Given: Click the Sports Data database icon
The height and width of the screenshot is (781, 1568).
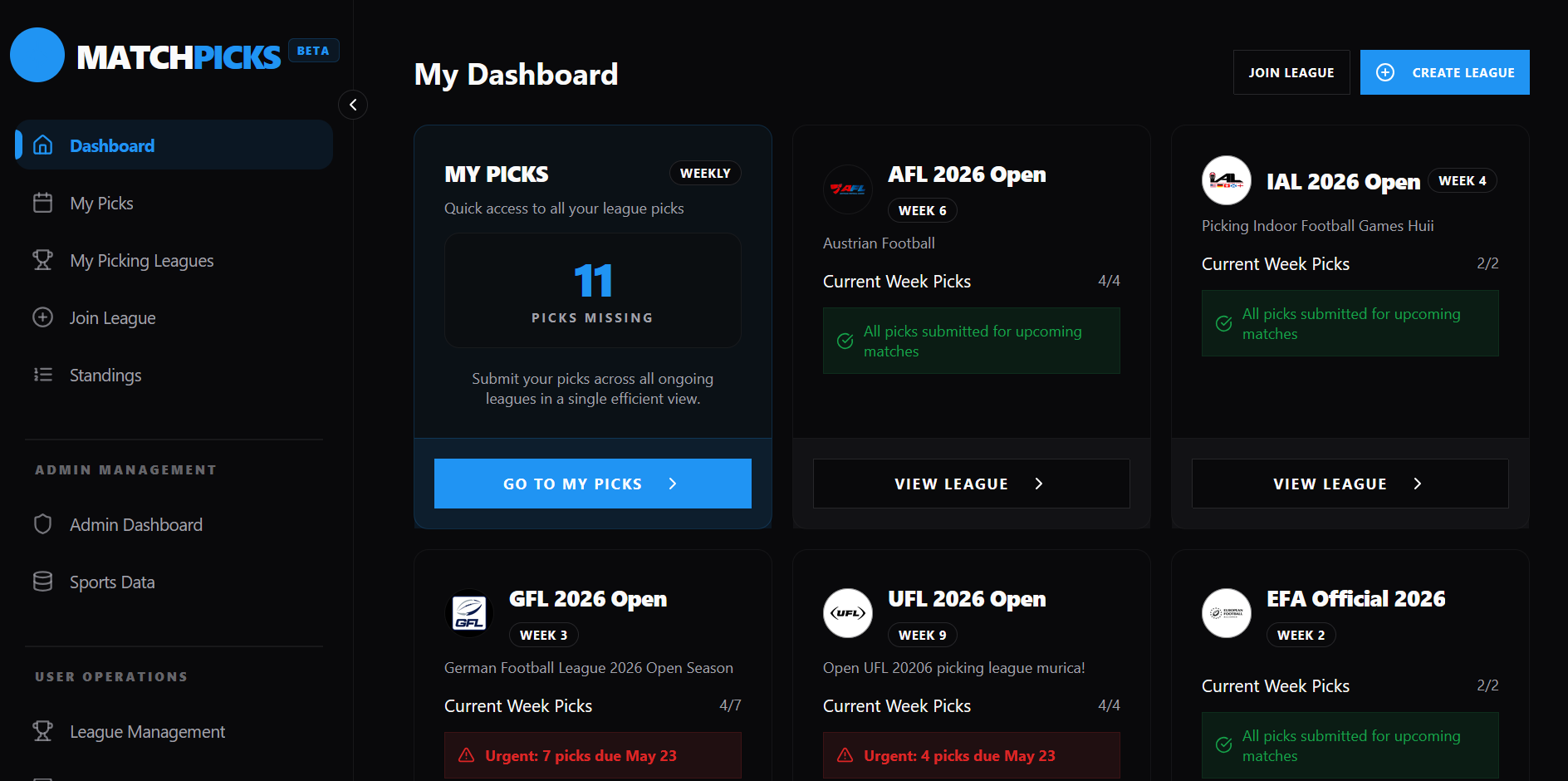Looking at the screenshot, I should (x=42, y=582).
